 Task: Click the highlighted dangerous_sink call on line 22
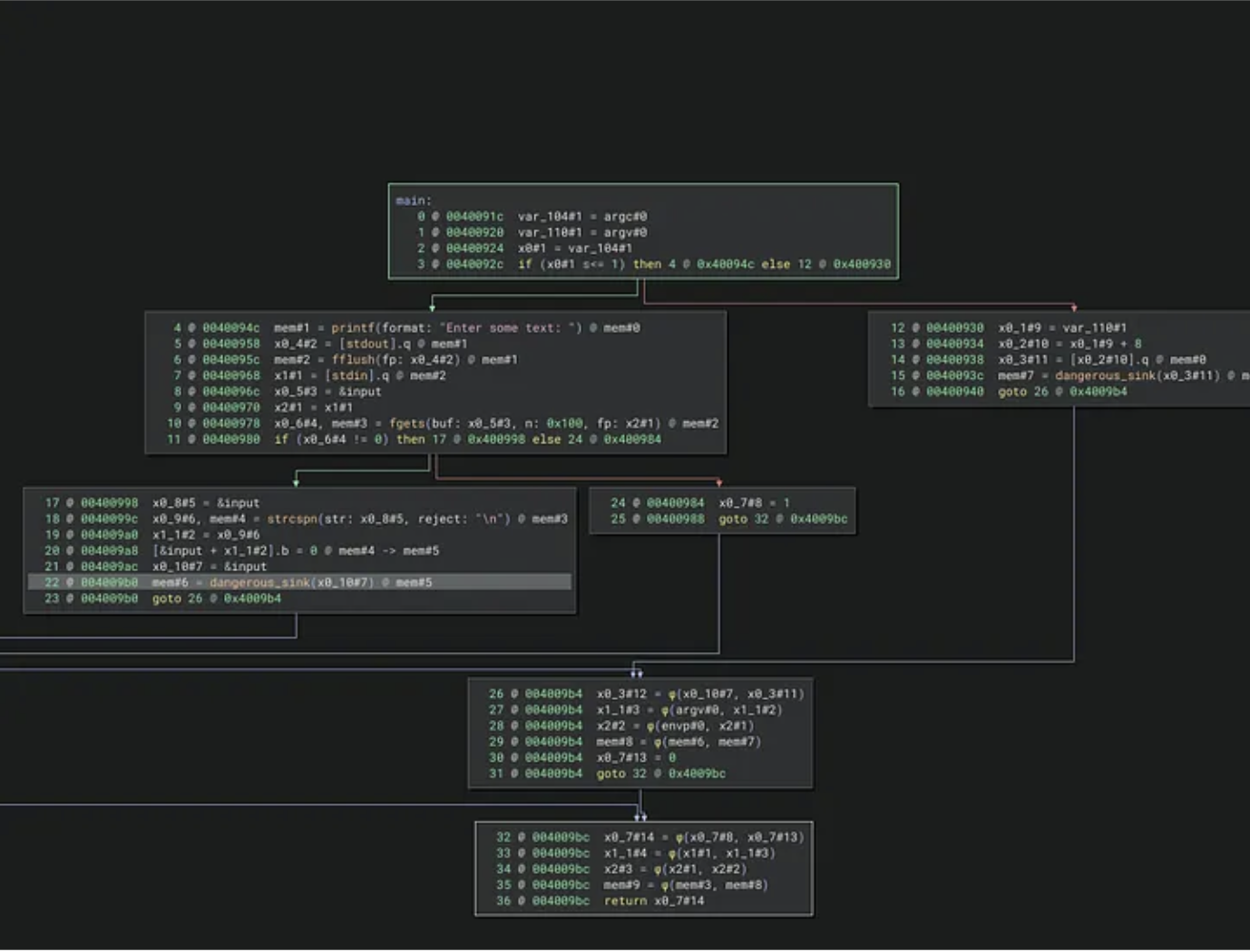(x=259, y=583)
